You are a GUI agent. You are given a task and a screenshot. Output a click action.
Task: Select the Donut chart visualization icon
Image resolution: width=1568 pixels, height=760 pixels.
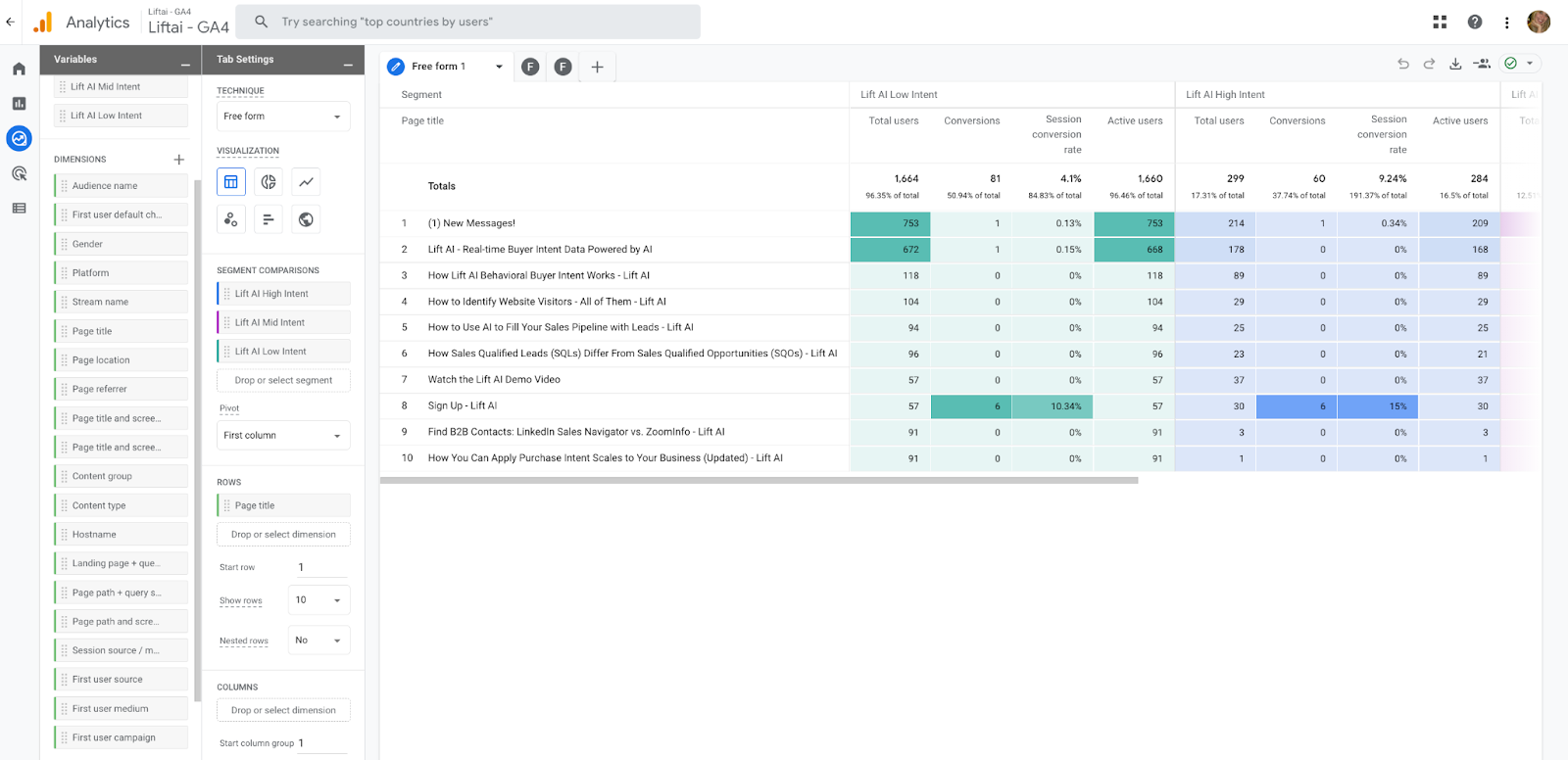(269, 182)
